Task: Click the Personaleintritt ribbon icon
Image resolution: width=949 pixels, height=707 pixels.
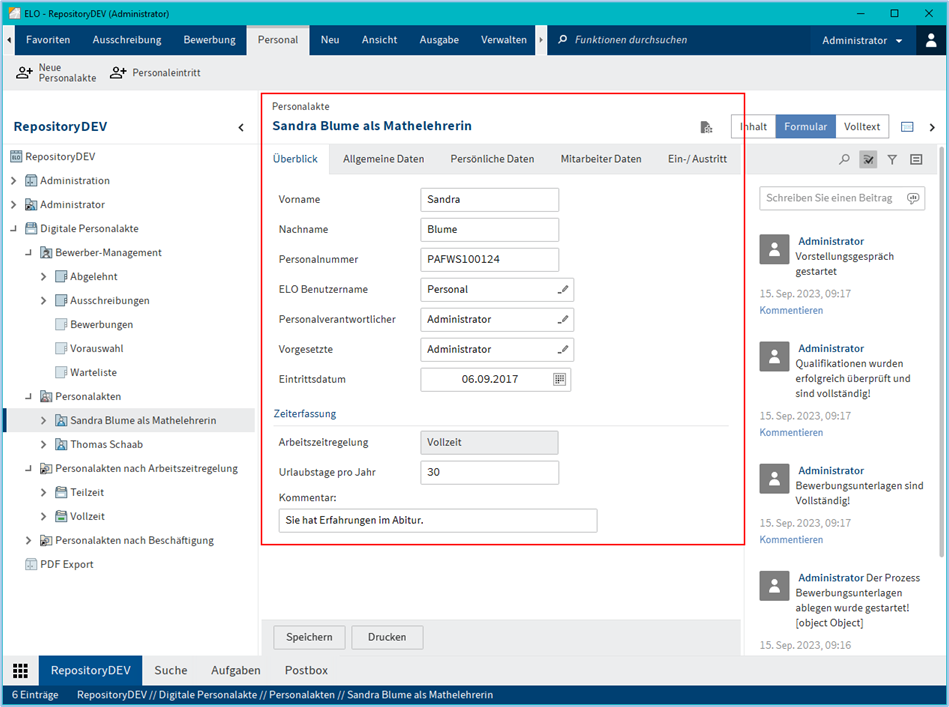Action: pyautogui.click(x=118, y=73)
